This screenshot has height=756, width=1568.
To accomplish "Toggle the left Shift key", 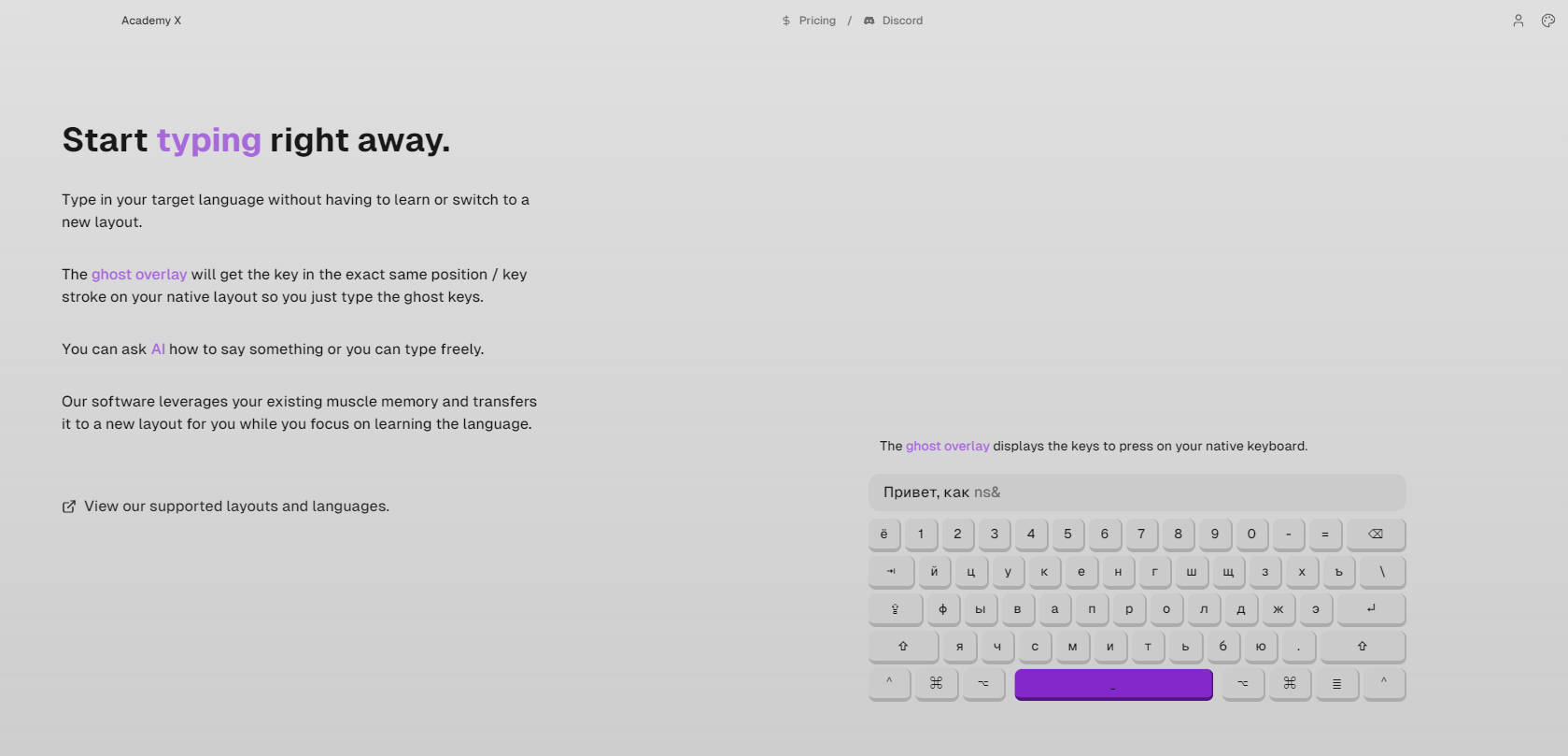I will pyautogui.click(x=903, y=647).
